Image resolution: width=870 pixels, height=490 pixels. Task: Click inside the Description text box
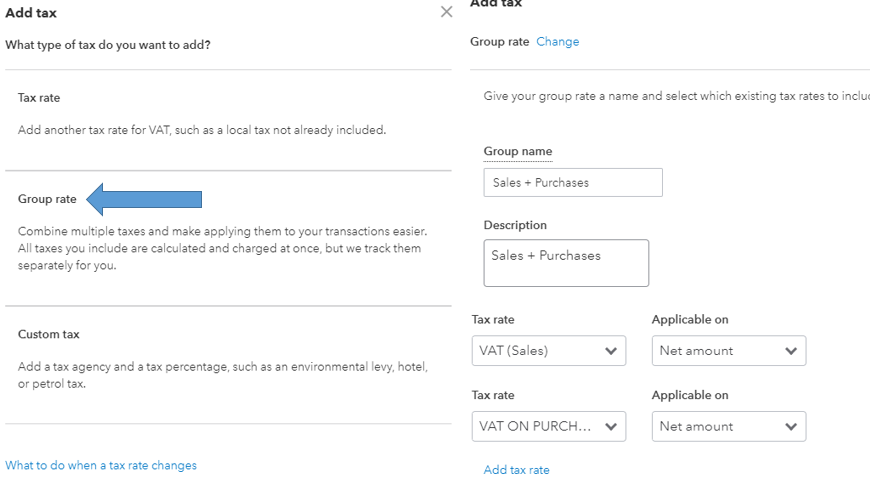click(x=566, y=263)
